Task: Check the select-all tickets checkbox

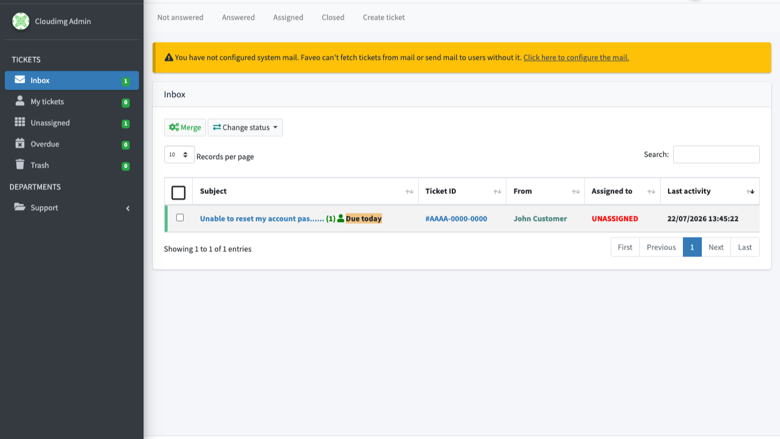Action: (x=178, y=192)
